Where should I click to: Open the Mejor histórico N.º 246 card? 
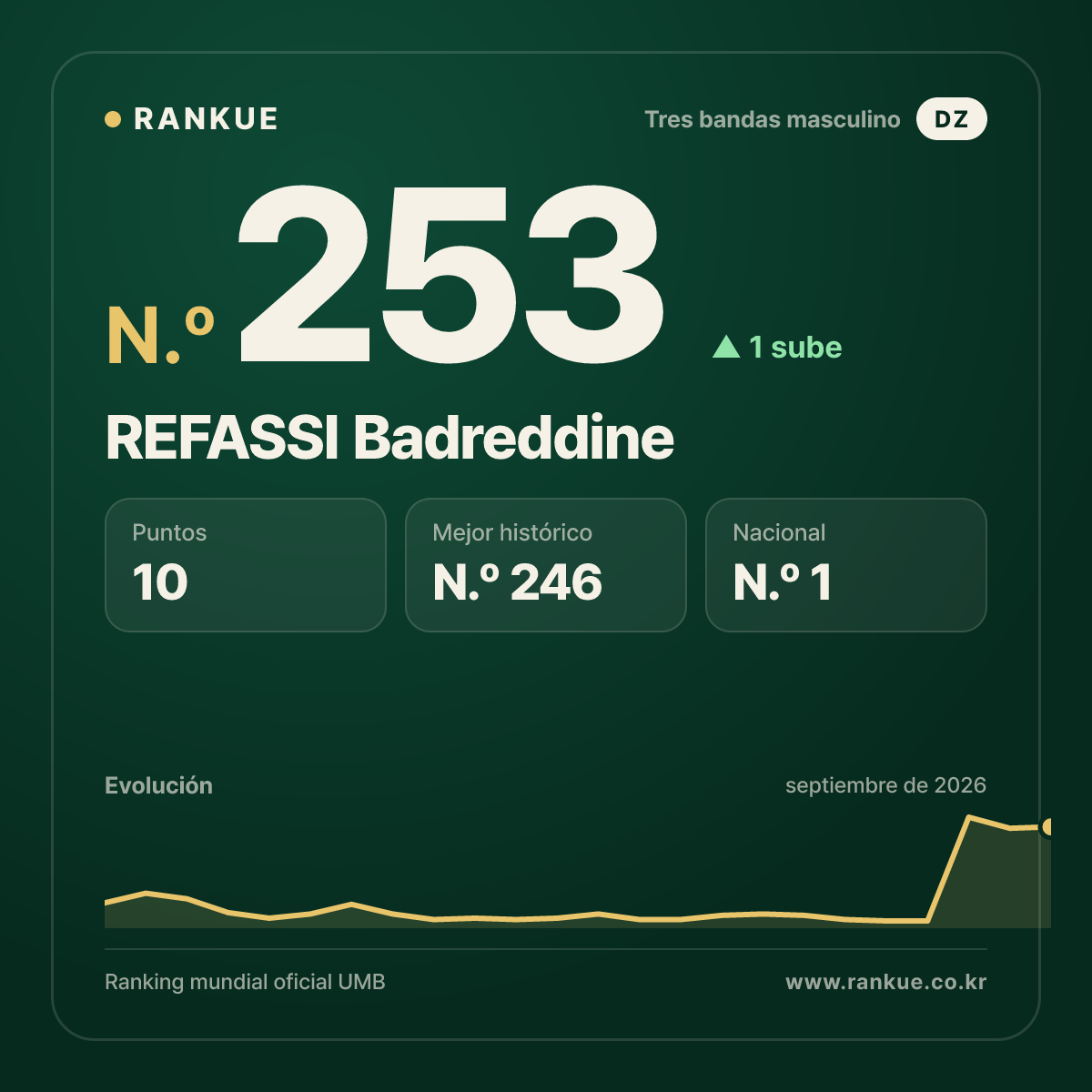click(546, 565)
